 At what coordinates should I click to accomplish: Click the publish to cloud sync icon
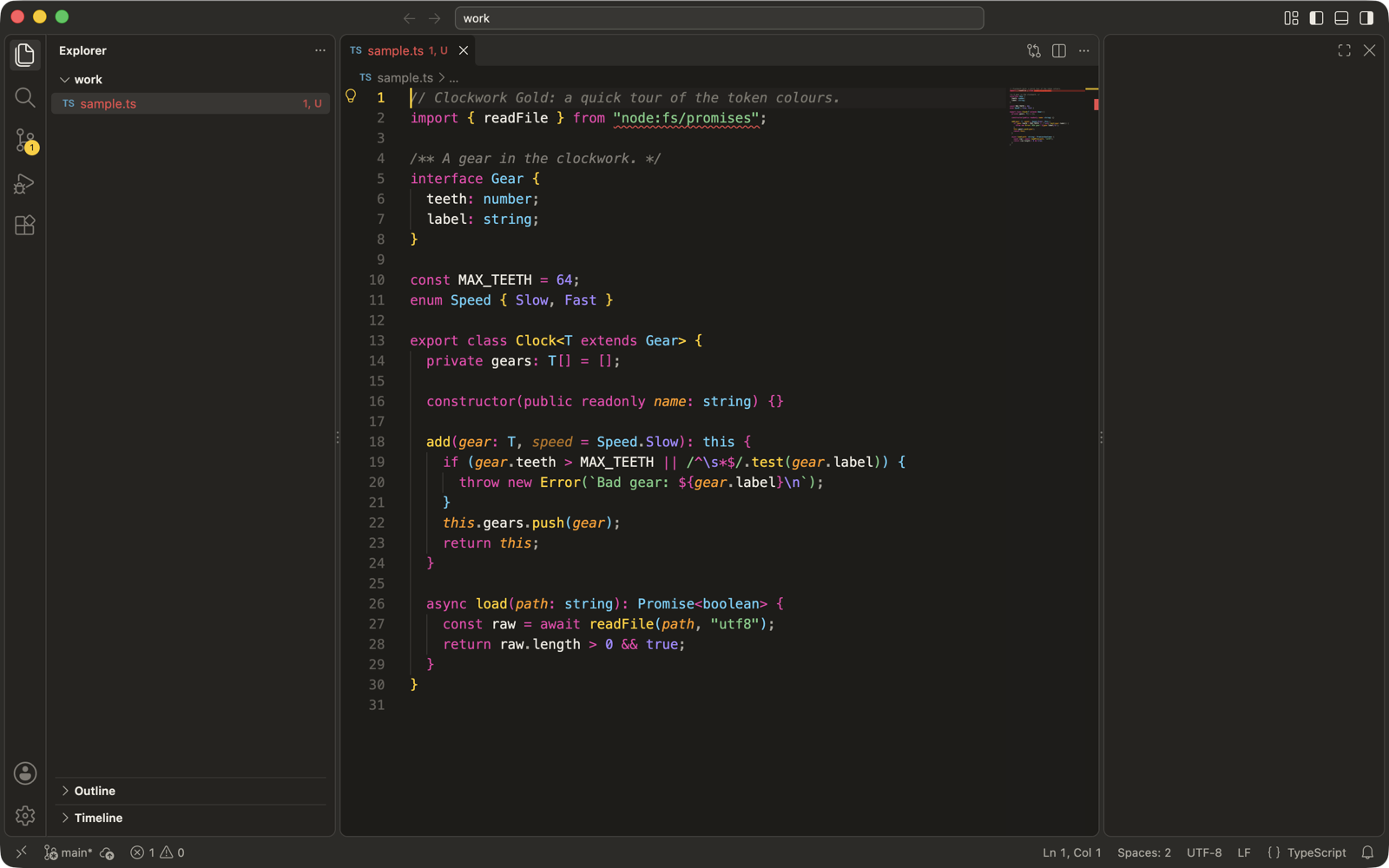coord(107,852)
